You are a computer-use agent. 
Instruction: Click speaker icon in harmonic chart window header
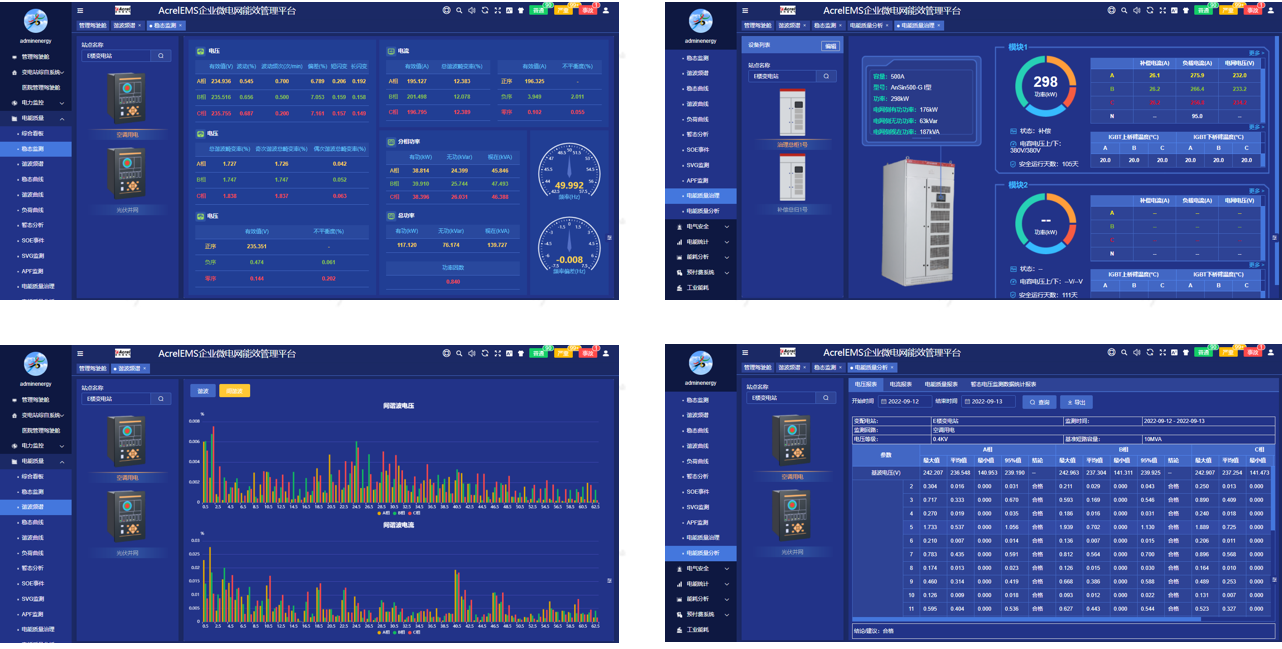(472, 353)
